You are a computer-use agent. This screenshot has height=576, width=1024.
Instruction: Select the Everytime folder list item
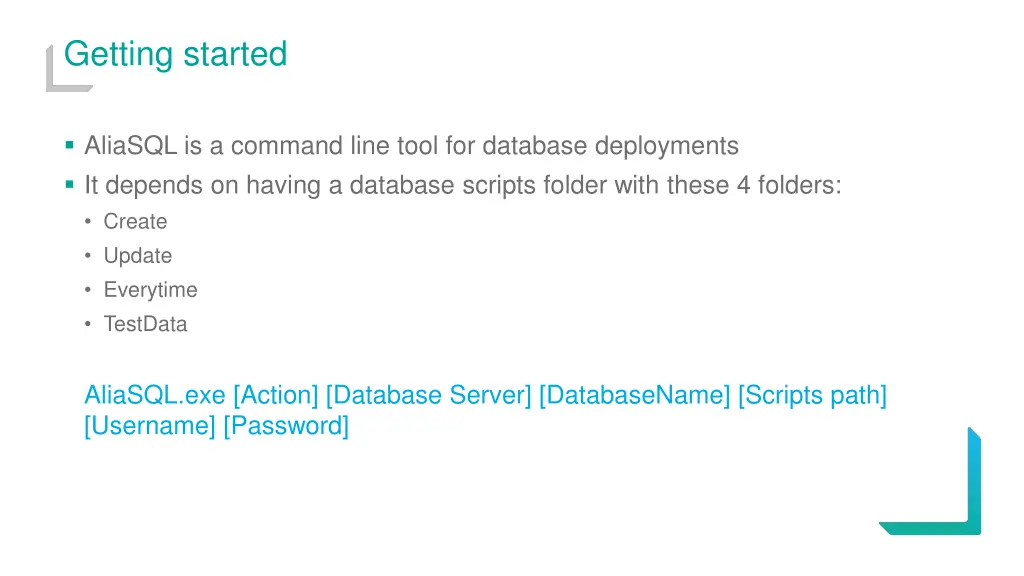point(150,290)
